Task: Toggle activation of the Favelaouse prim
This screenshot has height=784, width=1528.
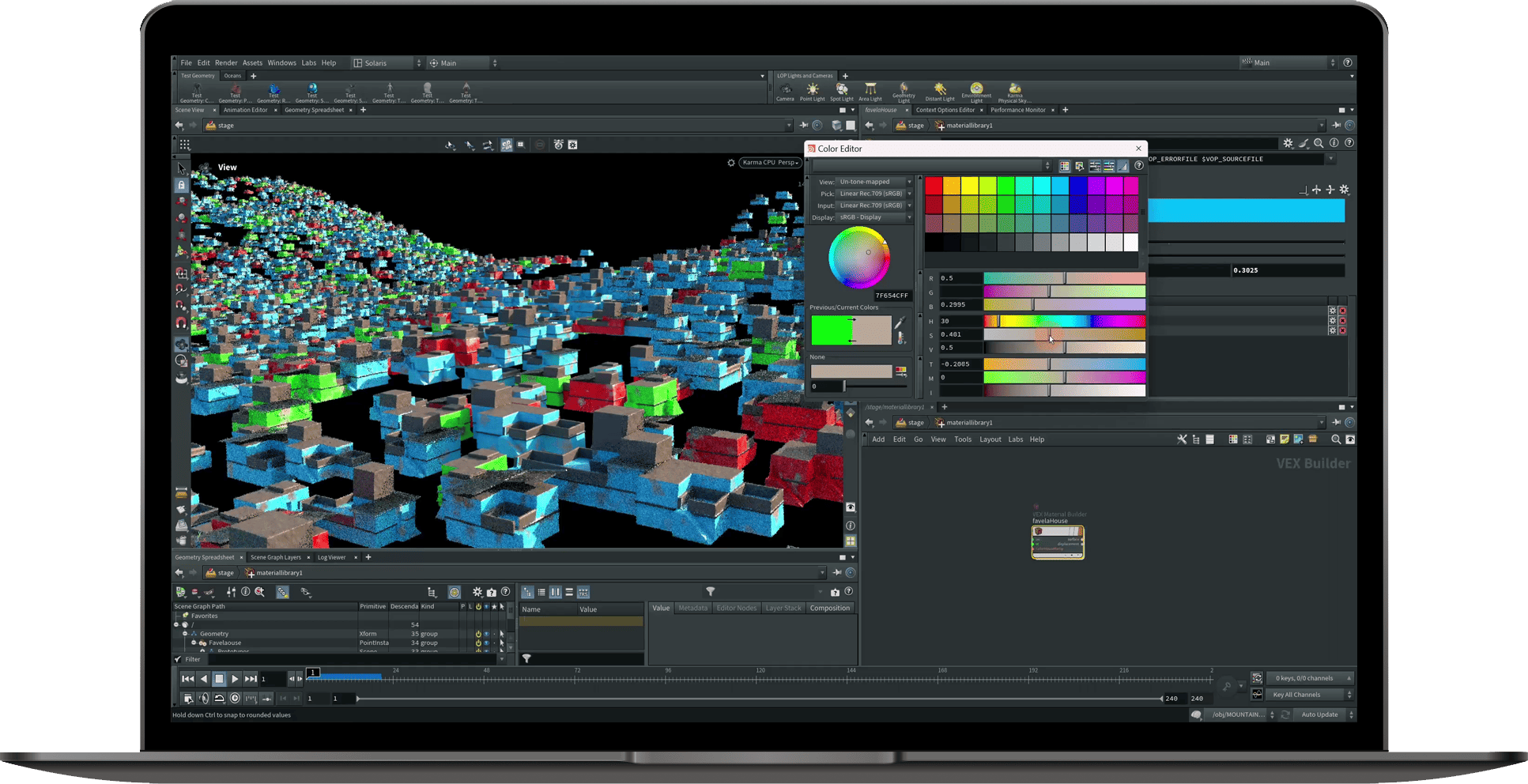Action: (x=478, y=643)
